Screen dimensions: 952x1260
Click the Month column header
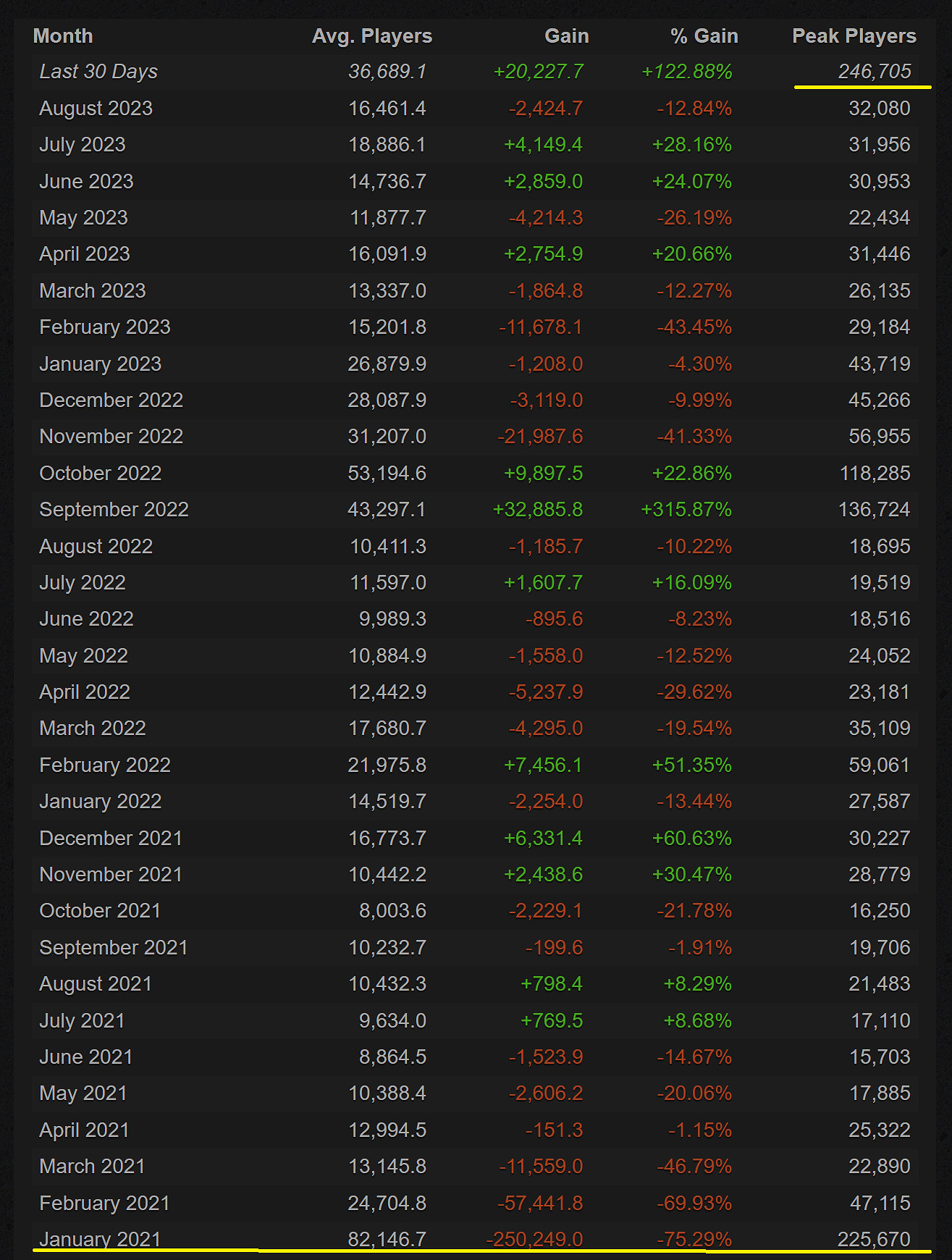(x=63, y=36)
